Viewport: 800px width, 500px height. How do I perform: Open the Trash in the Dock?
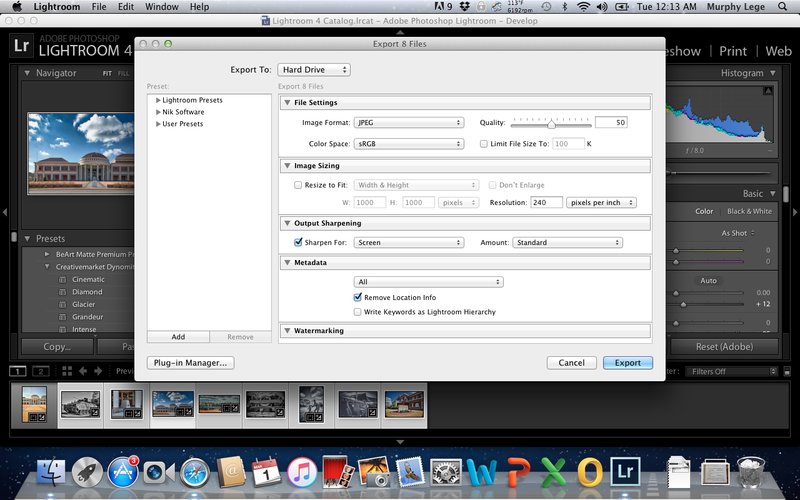point(751,472)
